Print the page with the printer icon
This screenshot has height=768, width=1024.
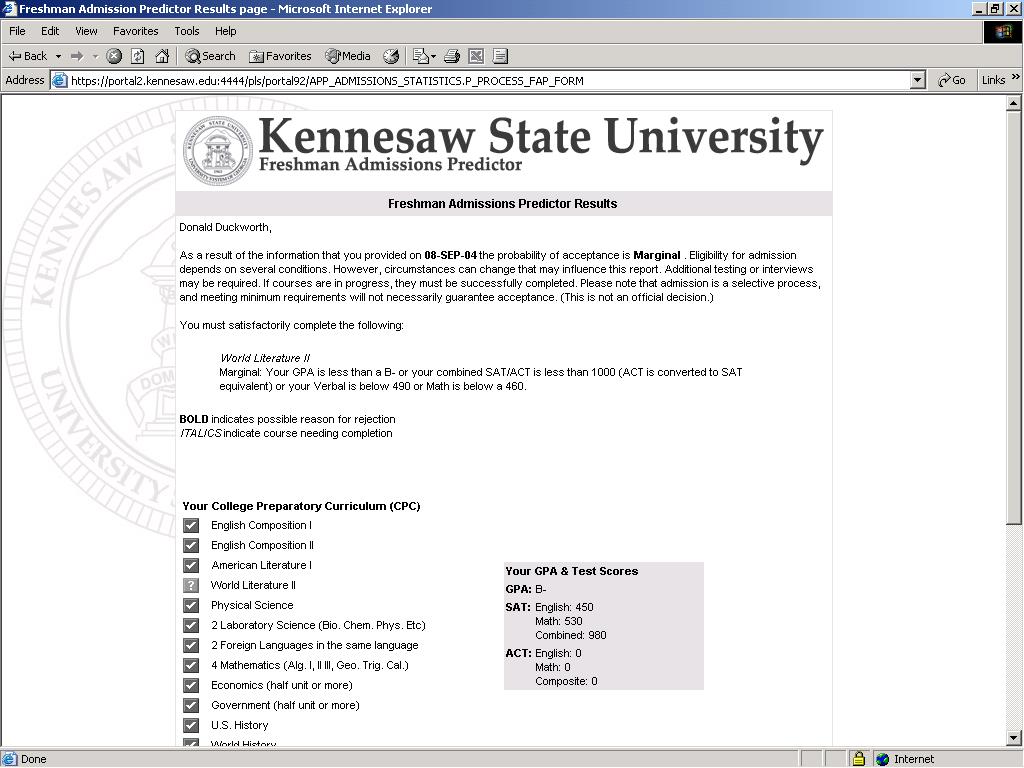click(x=452, y=56)
